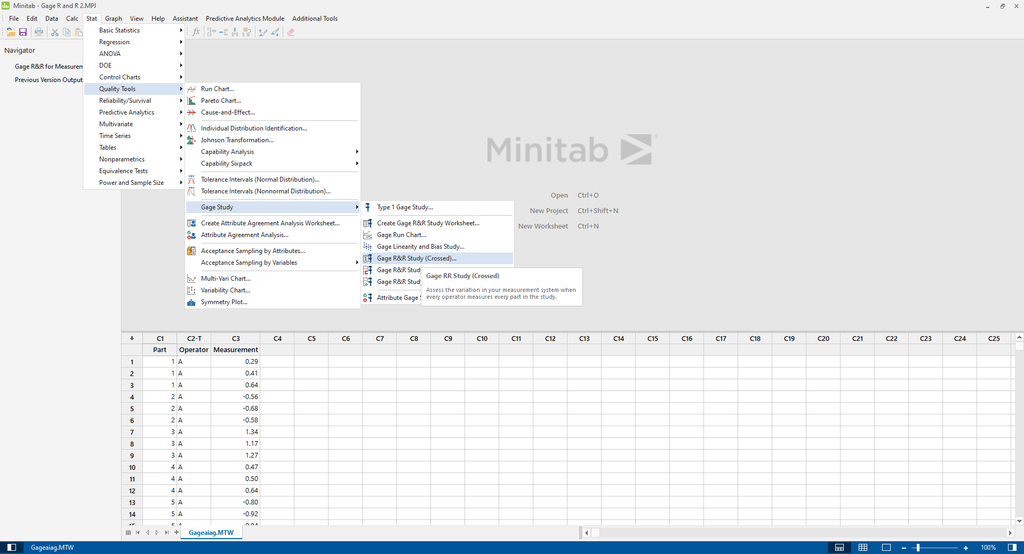Viewport: 1024px width, 554px height.
Task: Expand Acceptance Sampling by Variables submenu
Action: pyautogui.click(x=272, y=263)
